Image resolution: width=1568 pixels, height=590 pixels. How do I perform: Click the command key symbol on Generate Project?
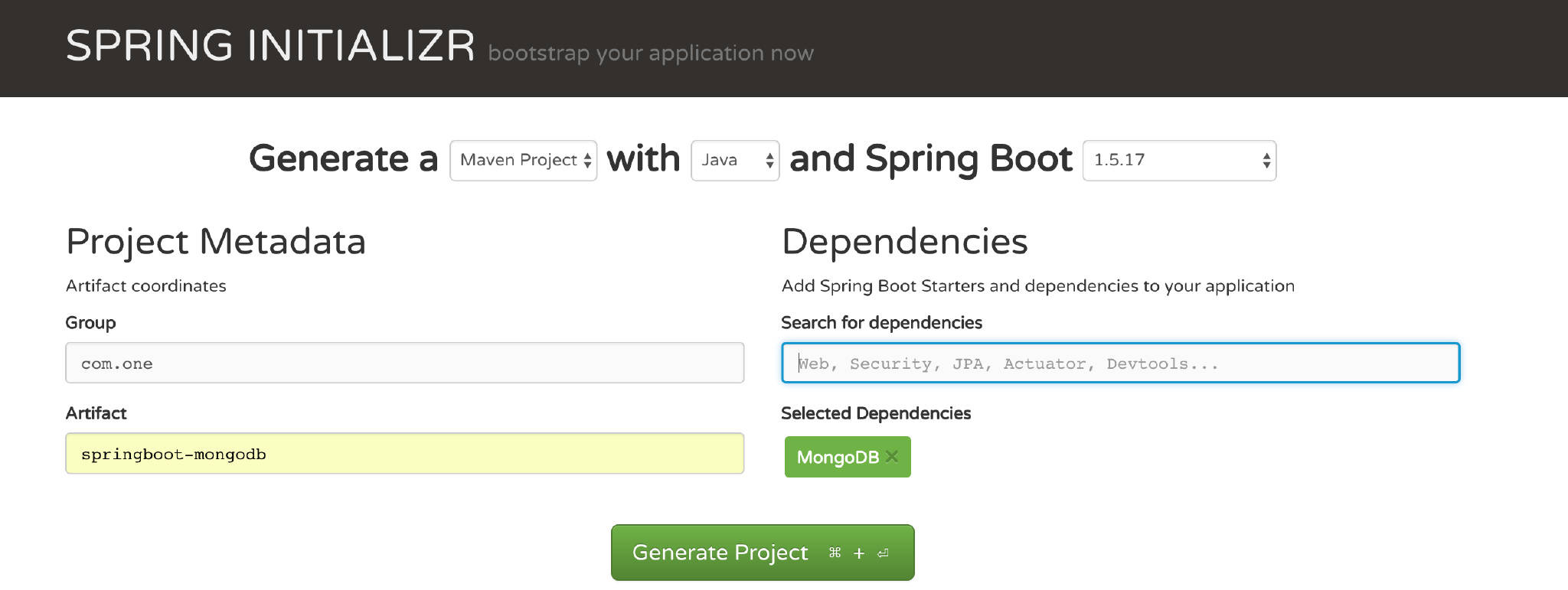click(835, 553)
